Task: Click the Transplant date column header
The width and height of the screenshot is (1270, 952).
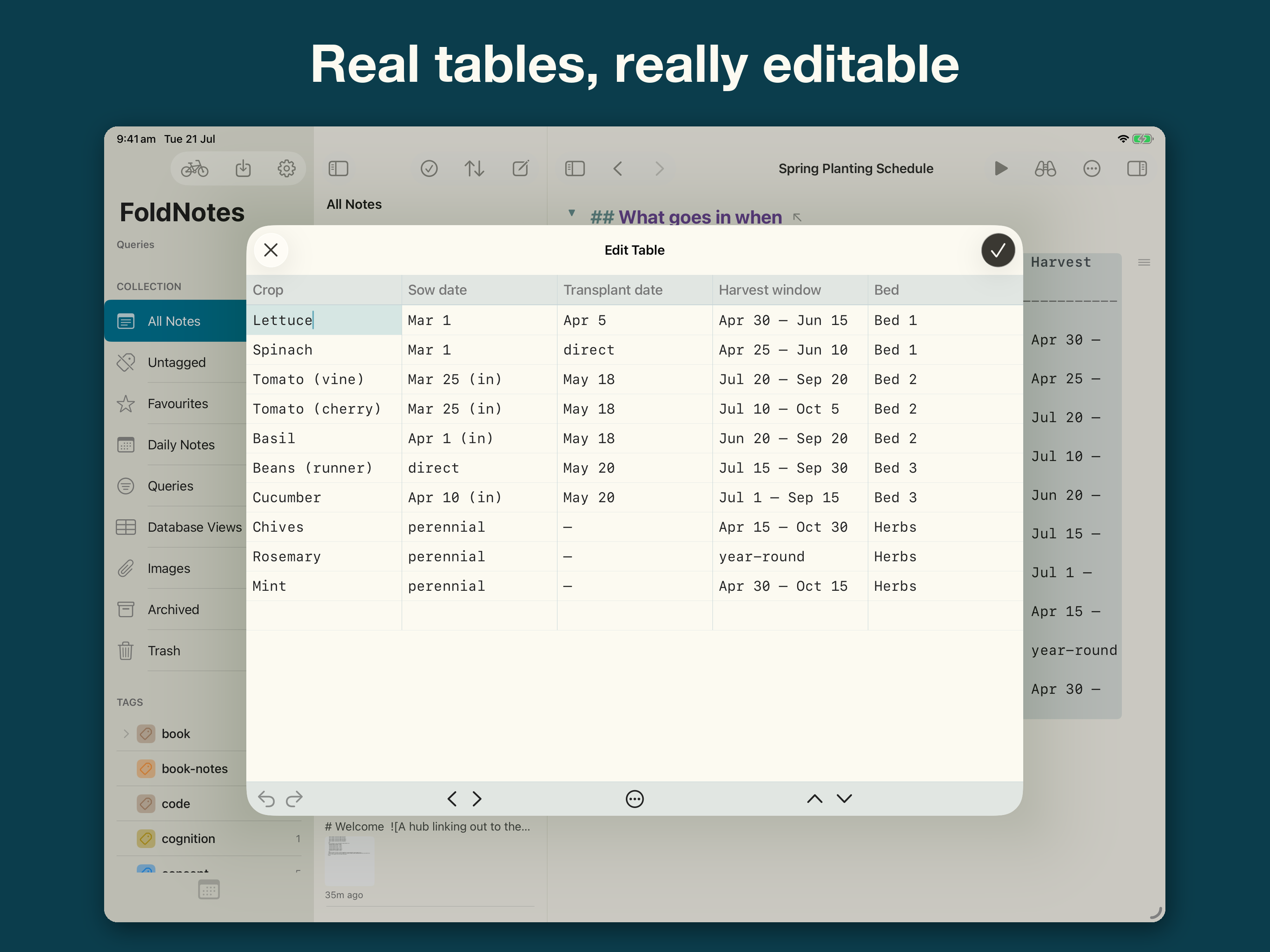Action: tap(635, 290)
